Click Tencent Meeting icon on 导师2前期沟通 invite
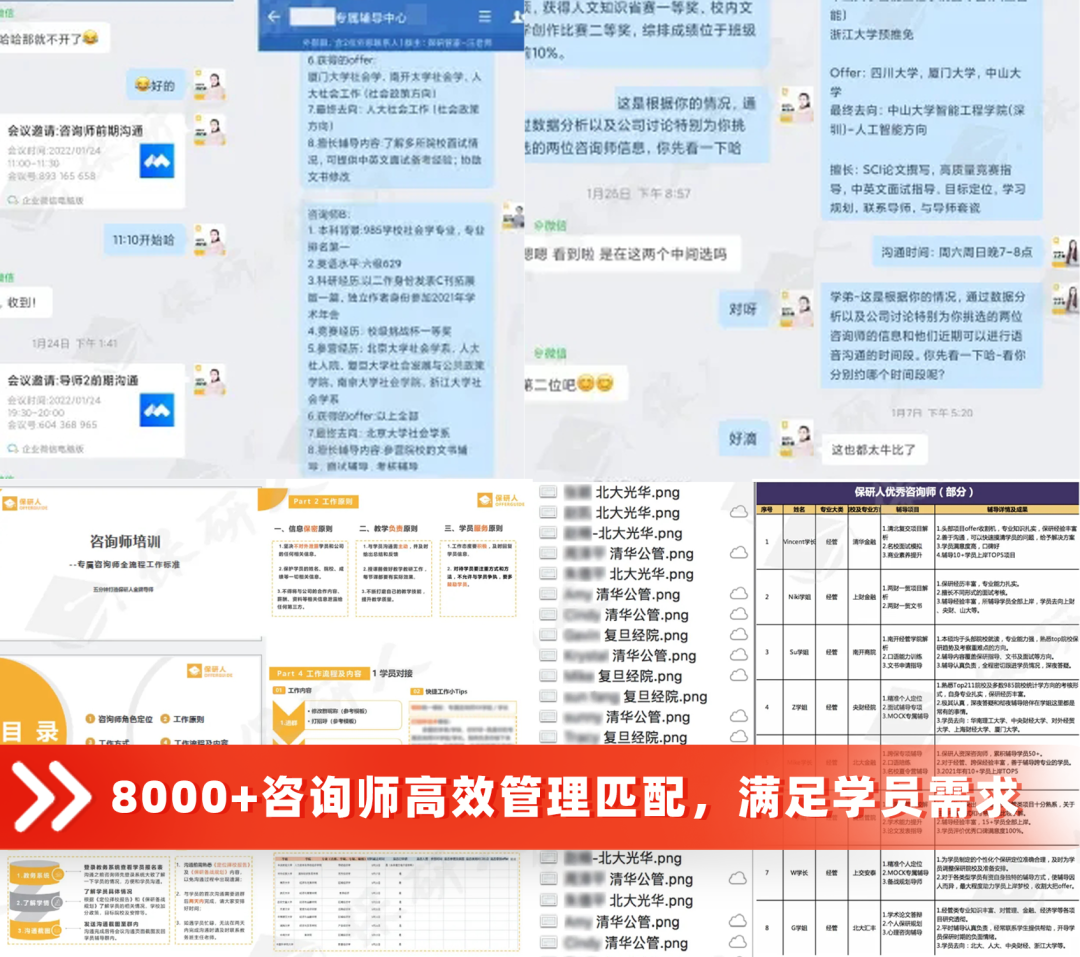 pyautogui.click(x=157, y=411)
